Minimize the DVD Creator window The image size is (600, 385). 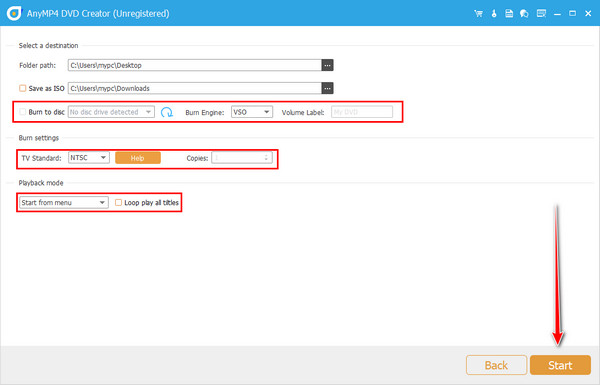pyautogui.click(x=557, y=14)
